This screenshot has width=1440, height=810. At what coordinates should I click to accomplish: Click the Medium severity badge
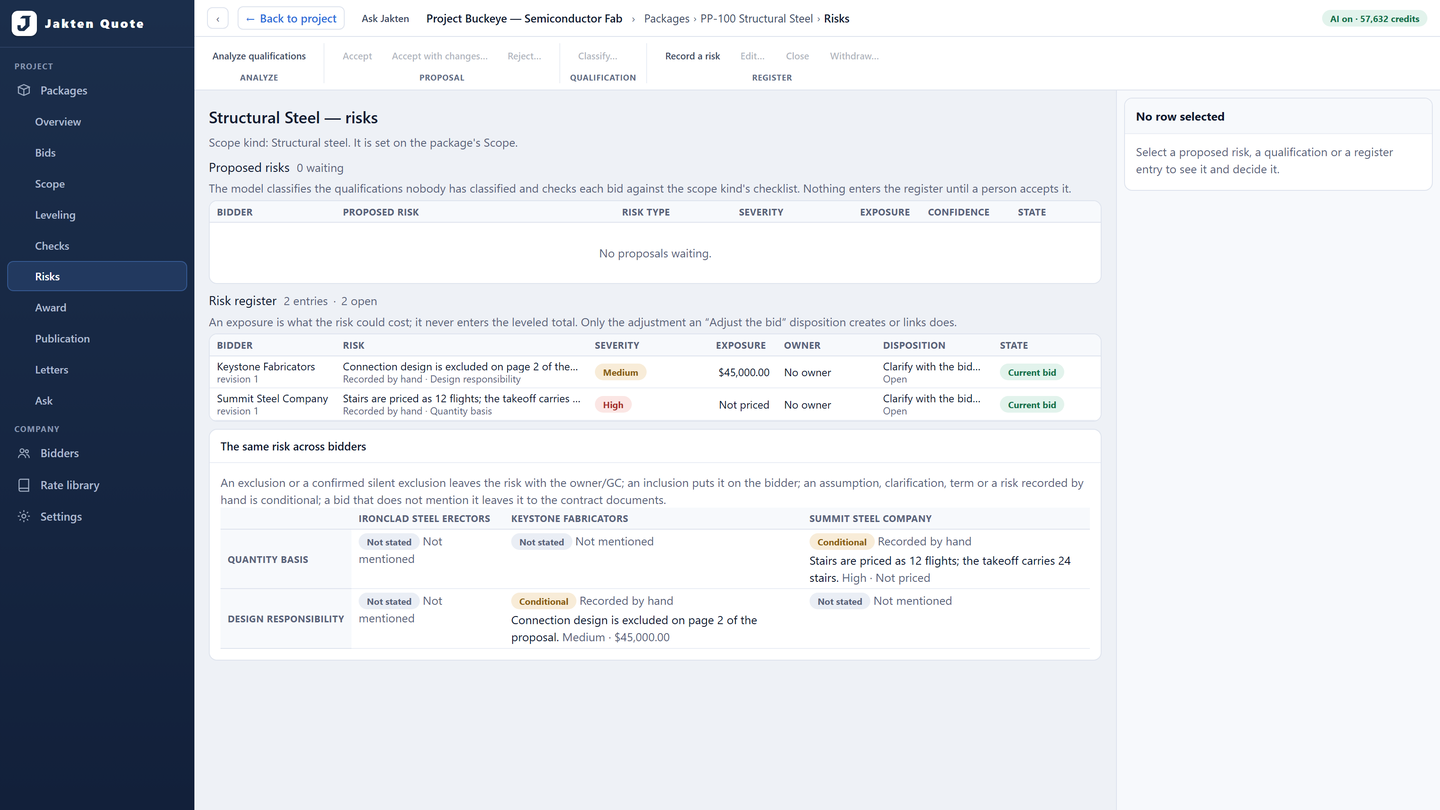point(620,372)
